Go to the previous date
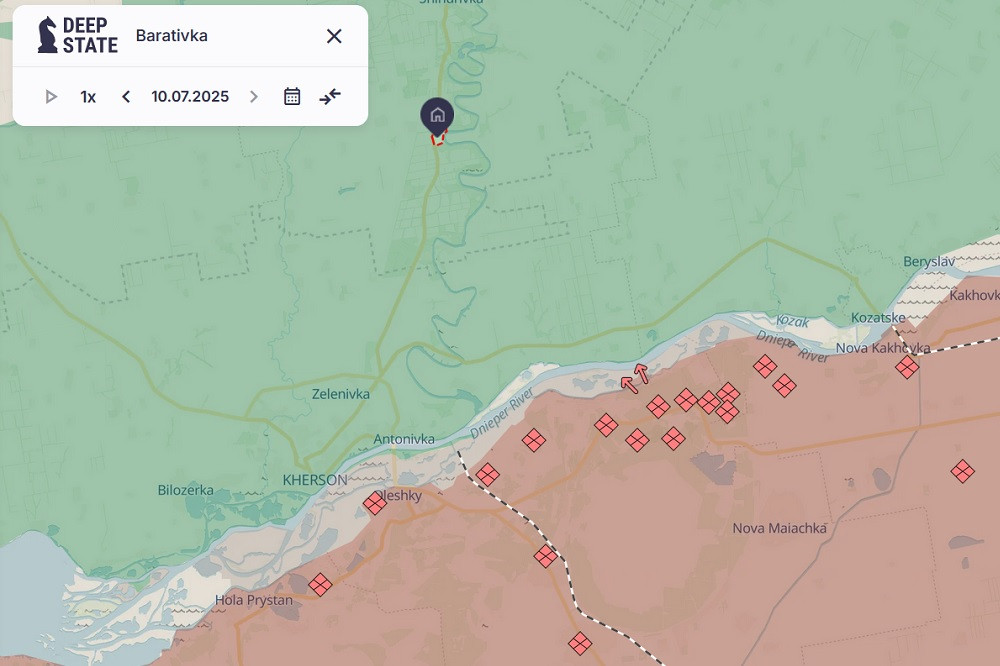1000x666 pixels. pos(126,97)
